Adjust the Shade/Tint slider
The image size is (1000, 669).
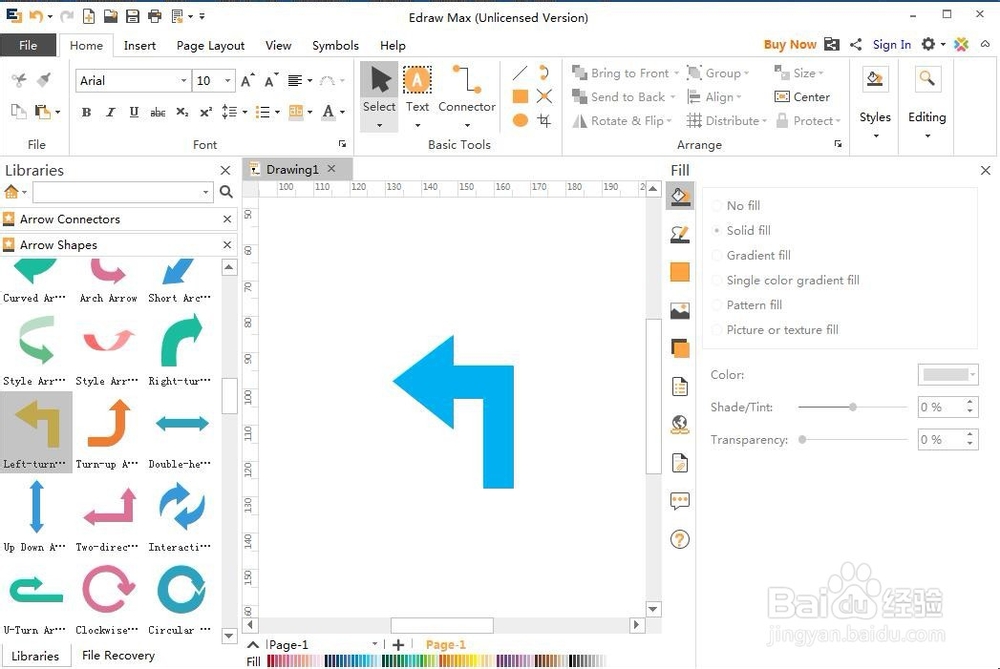[853, 407]
